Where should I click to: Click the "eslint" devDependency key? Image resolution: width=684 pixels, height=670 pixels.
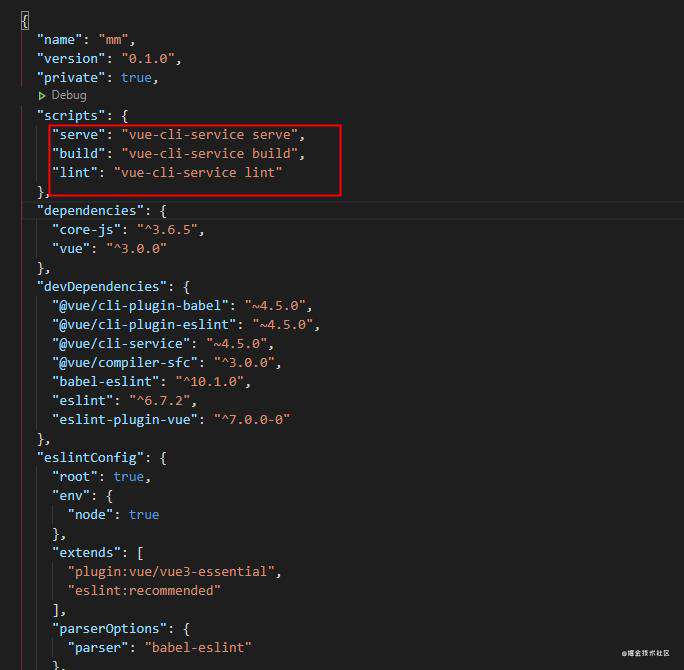tap(82, 401)
